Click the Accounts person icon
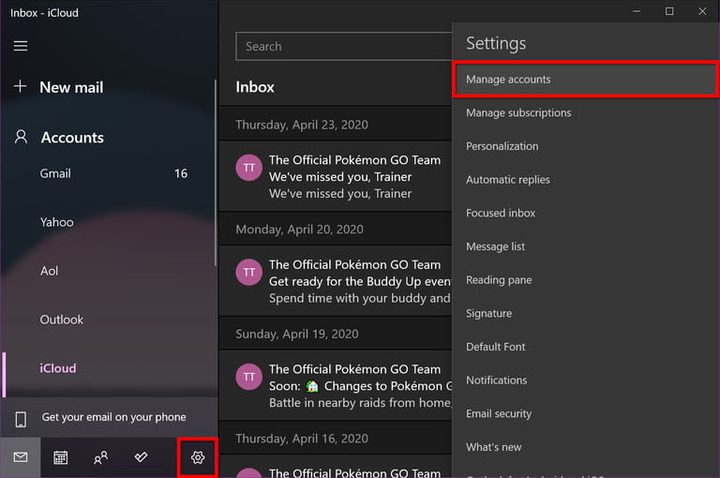720x478 pixels. tap(20, 137)
